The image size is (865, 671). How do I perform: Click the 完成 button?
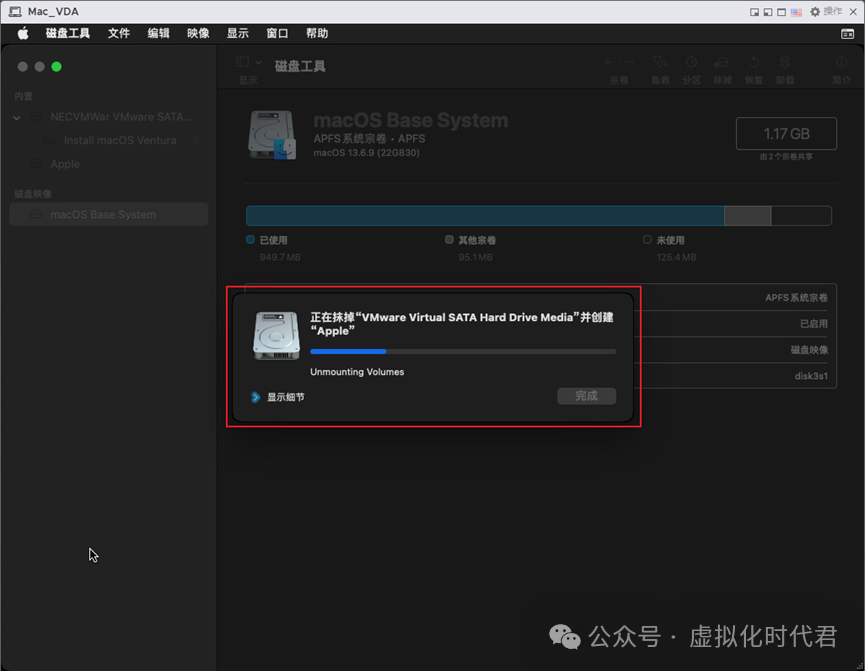586,396
